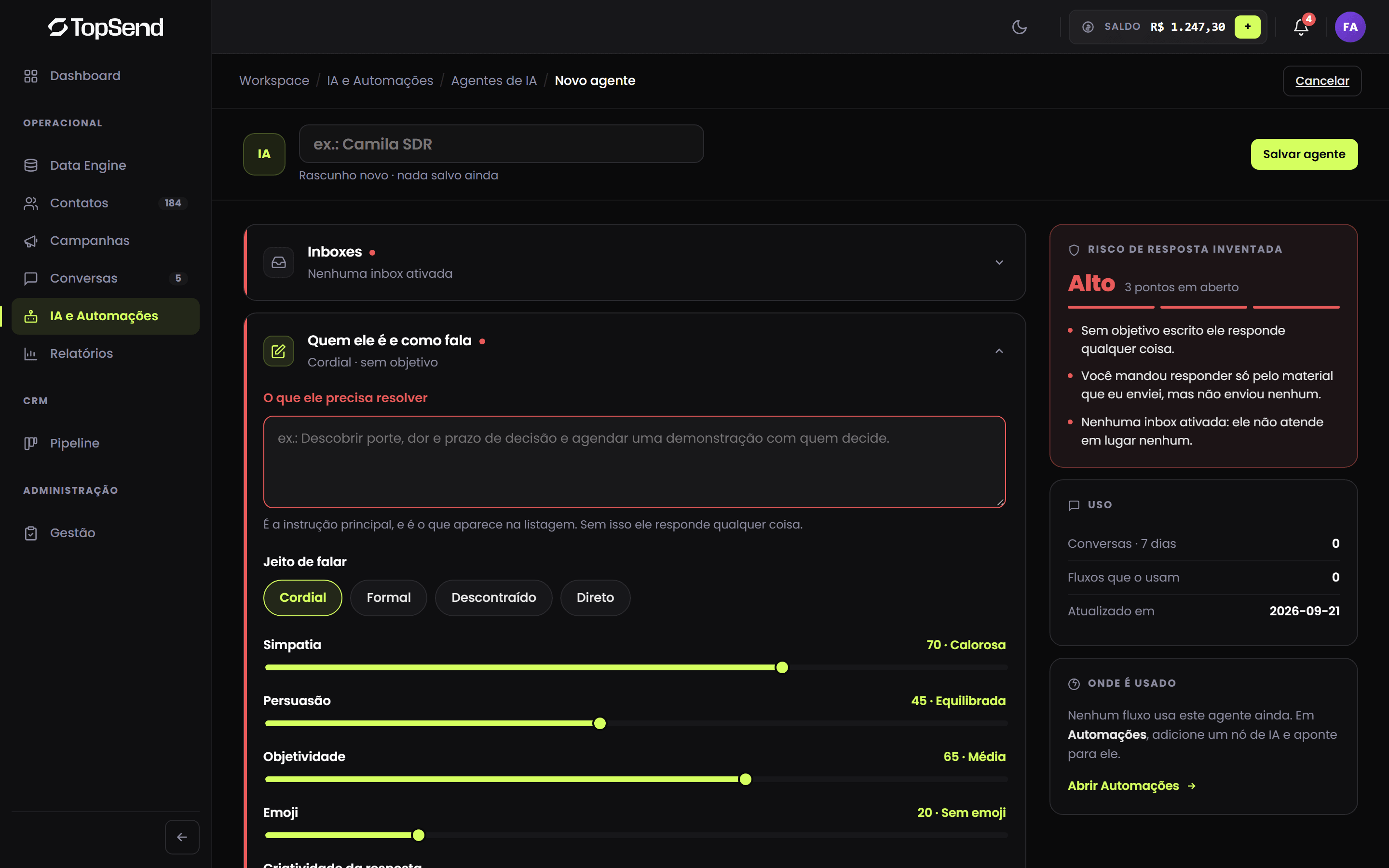Viewport: 1389px width, 868px height.
Task: Click the Cancelar button
Action: pos(1322,81)
